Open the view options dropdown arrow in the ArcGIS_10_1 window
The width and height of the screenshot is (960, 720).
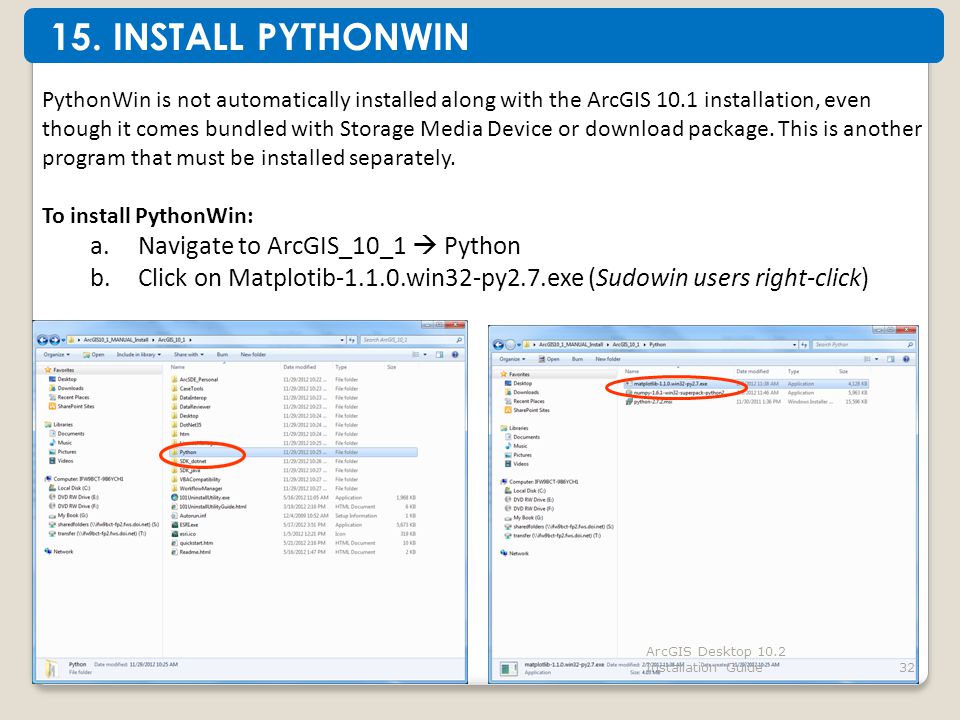point(426,354)
